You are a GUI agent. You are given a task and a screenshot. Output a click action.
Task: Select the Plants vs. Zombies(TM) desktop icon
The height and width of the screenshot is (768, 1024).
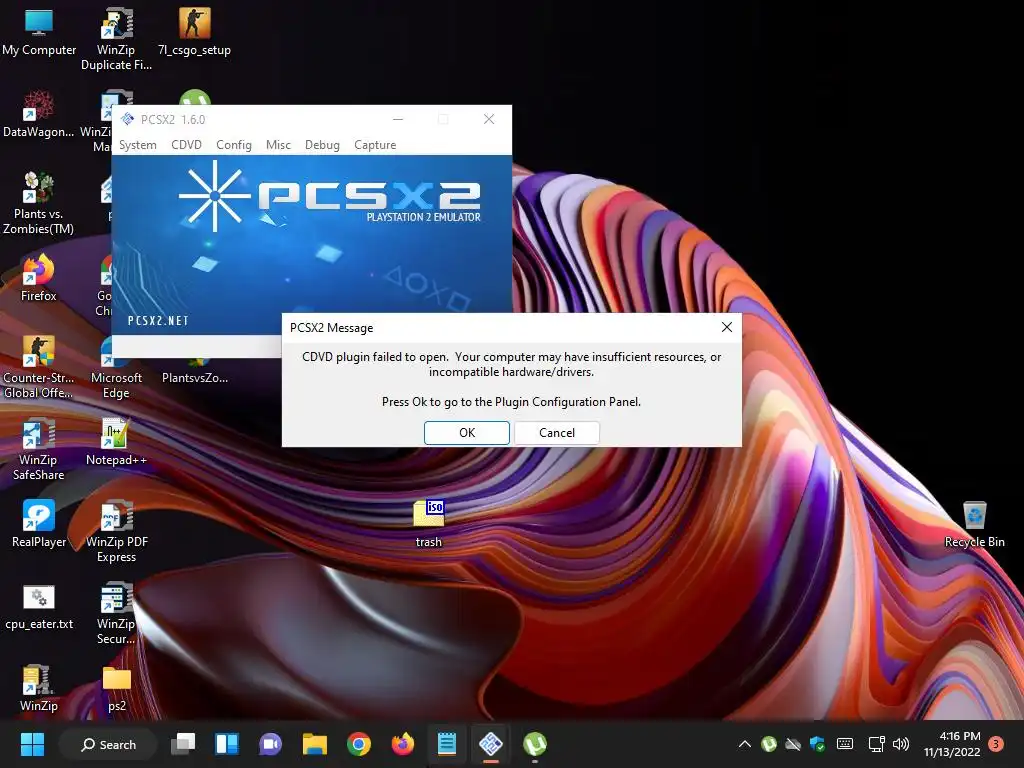[x=39, y=203]
